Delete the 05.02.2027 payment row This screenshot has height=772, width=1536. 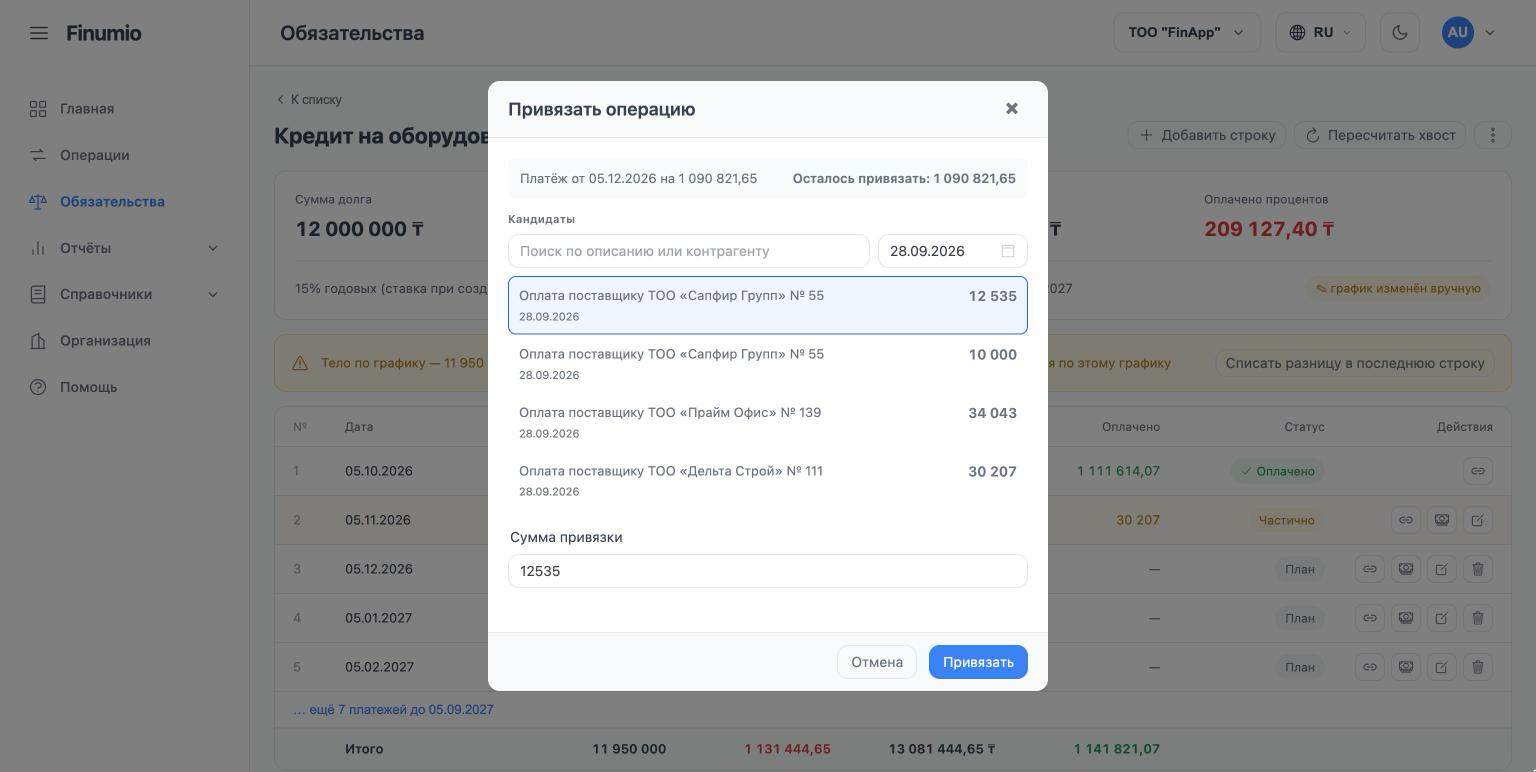[1478, 667]
